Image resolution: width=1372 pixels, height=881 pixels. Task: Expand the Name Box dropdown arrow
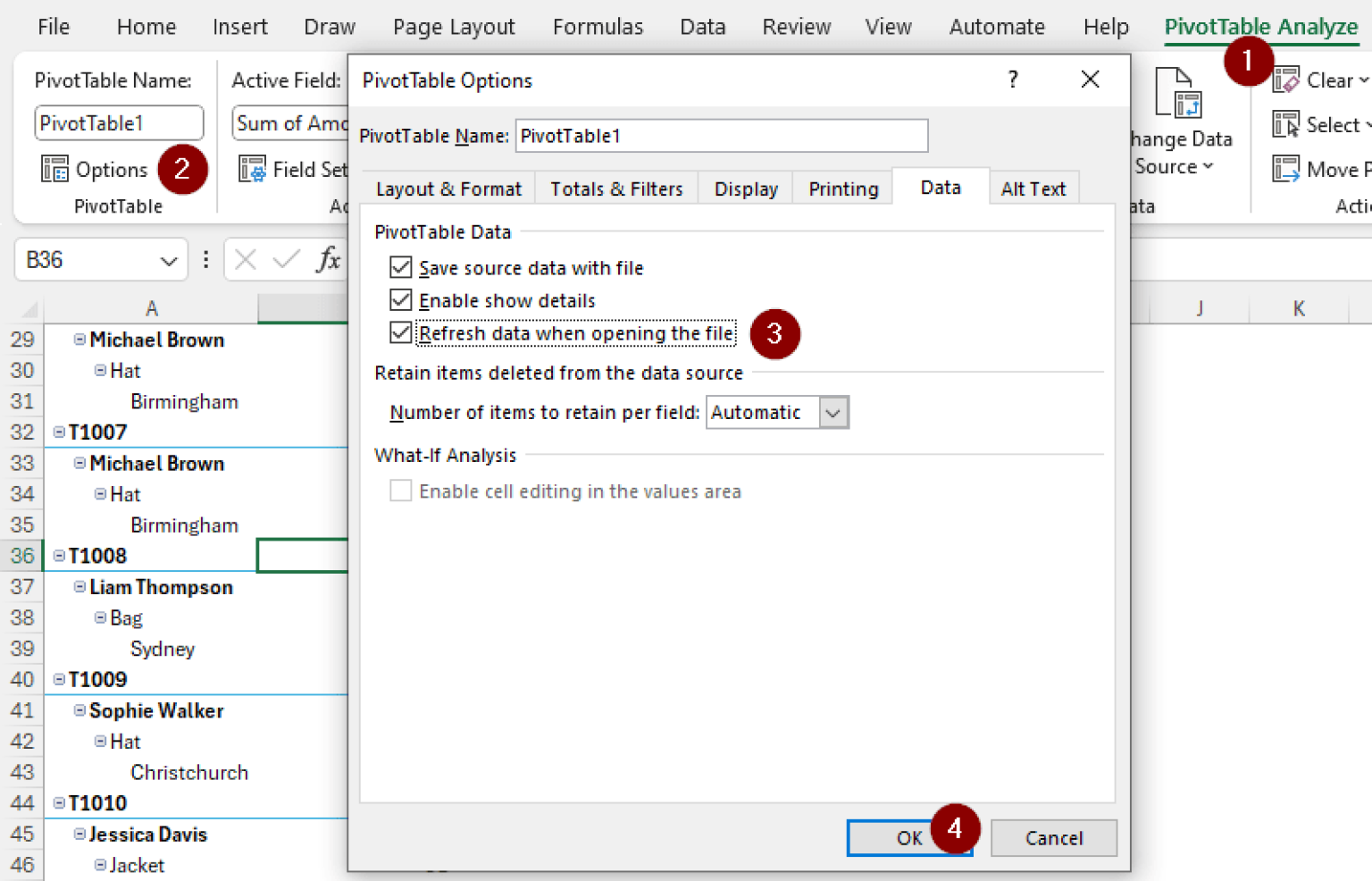coord(168,261)
